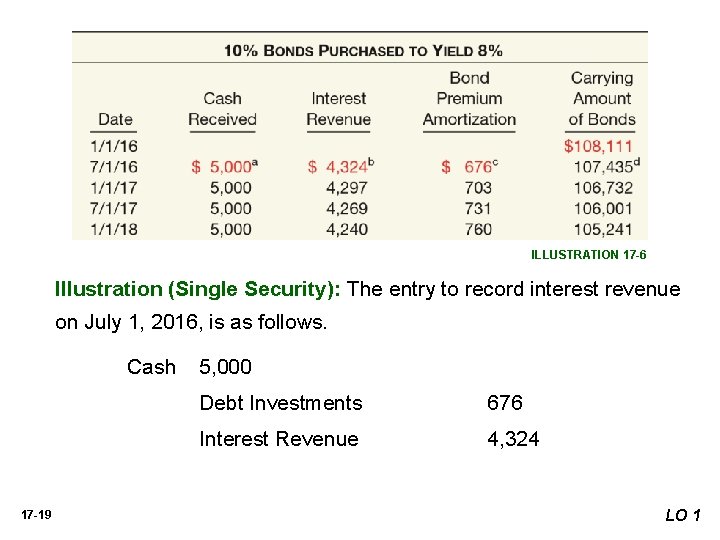Click the $108,111 carrying amount cell
This screenshot has width=720, height=540.
[598, 146]
